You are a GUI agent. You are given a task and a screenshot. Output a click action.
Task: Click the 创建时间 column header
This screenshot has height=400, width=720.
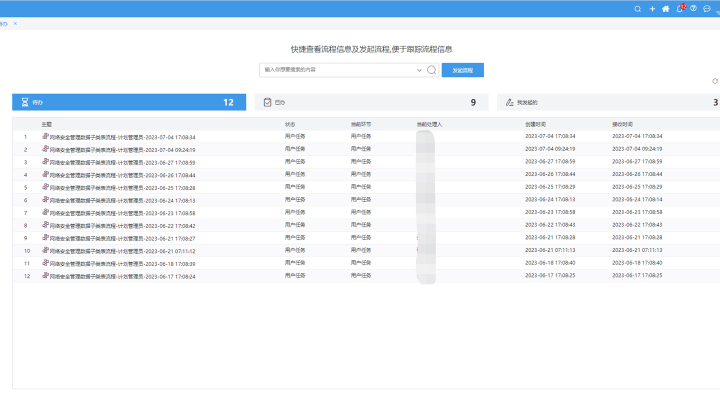click(x=536, y=124)
